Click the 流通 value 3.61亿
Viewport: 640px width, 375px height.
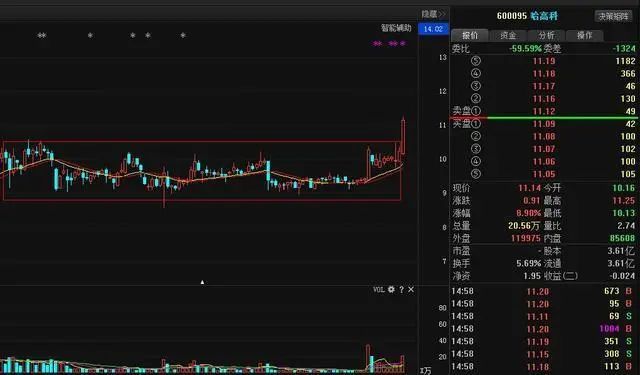click(621, 264)
